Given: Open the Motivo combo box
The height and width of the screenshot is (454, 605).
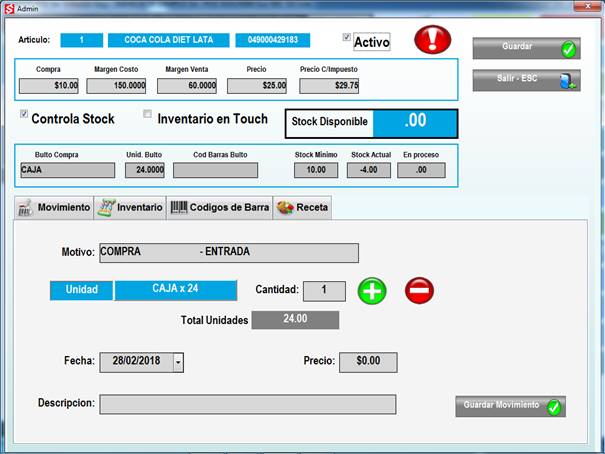Looking at the screenshot, I should point(229,253).
